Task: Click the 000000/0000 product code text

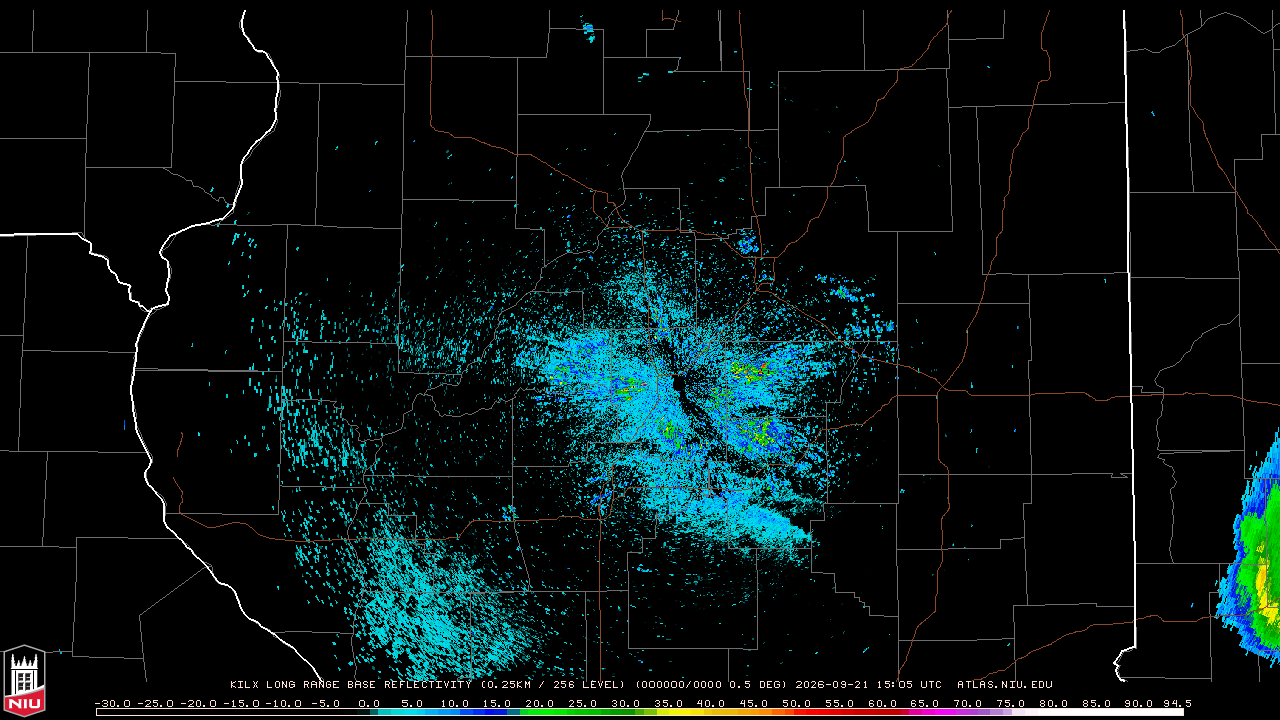Action: coord(683,685)
